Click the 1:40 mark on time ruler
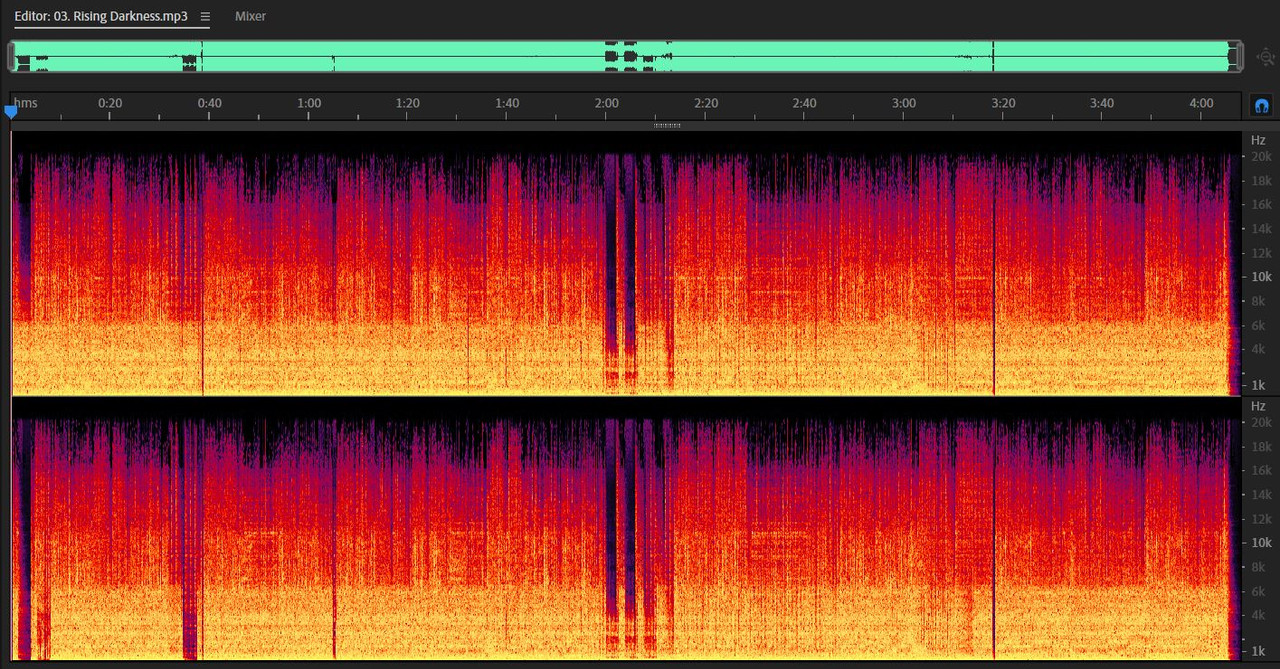 (x=507, y=103)
